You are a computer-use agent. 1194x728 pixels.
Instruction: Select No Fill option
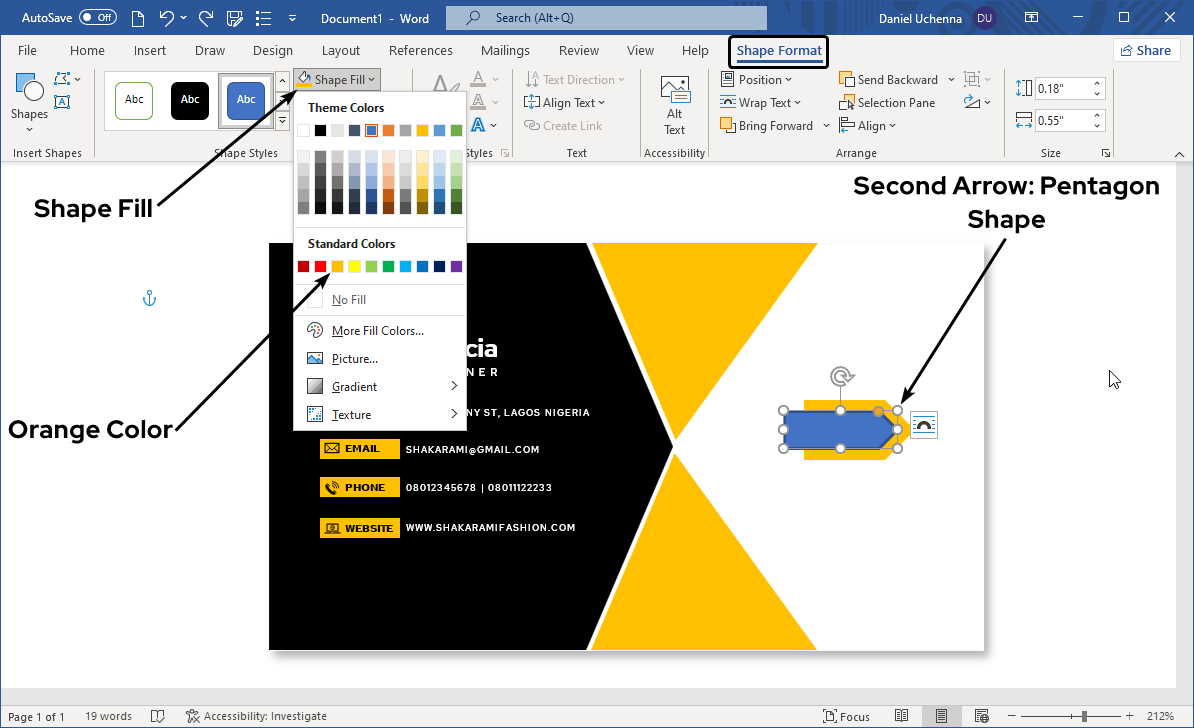(349, 300)
